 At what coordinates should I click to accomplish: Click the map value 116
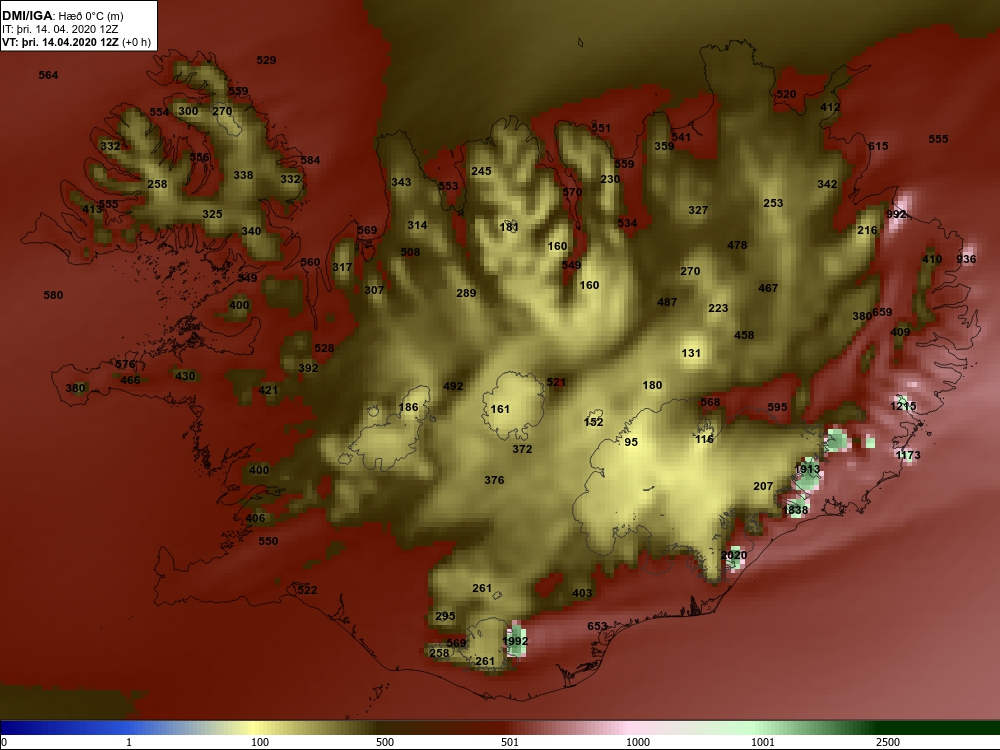pos(704,439)
